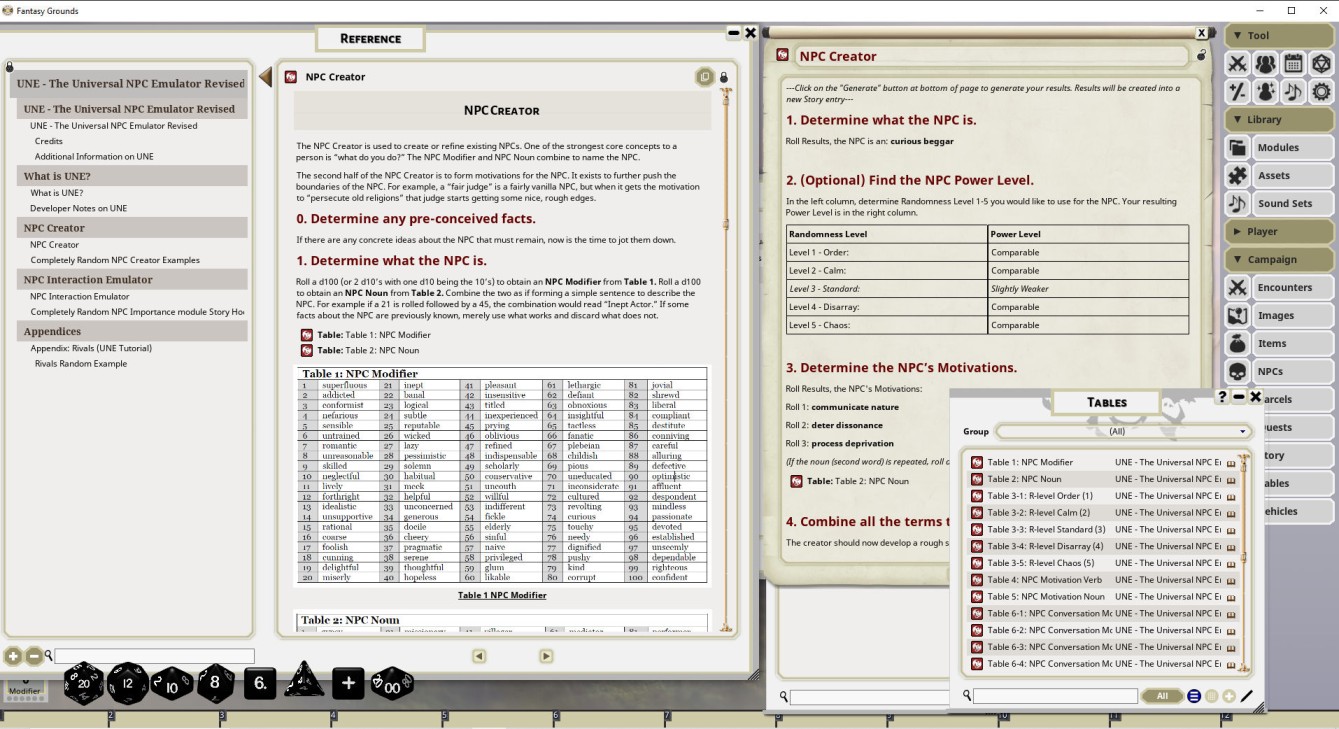
Task: Toggle the lock icon on Reference NPC Creator page
Action: click(724, 77)
